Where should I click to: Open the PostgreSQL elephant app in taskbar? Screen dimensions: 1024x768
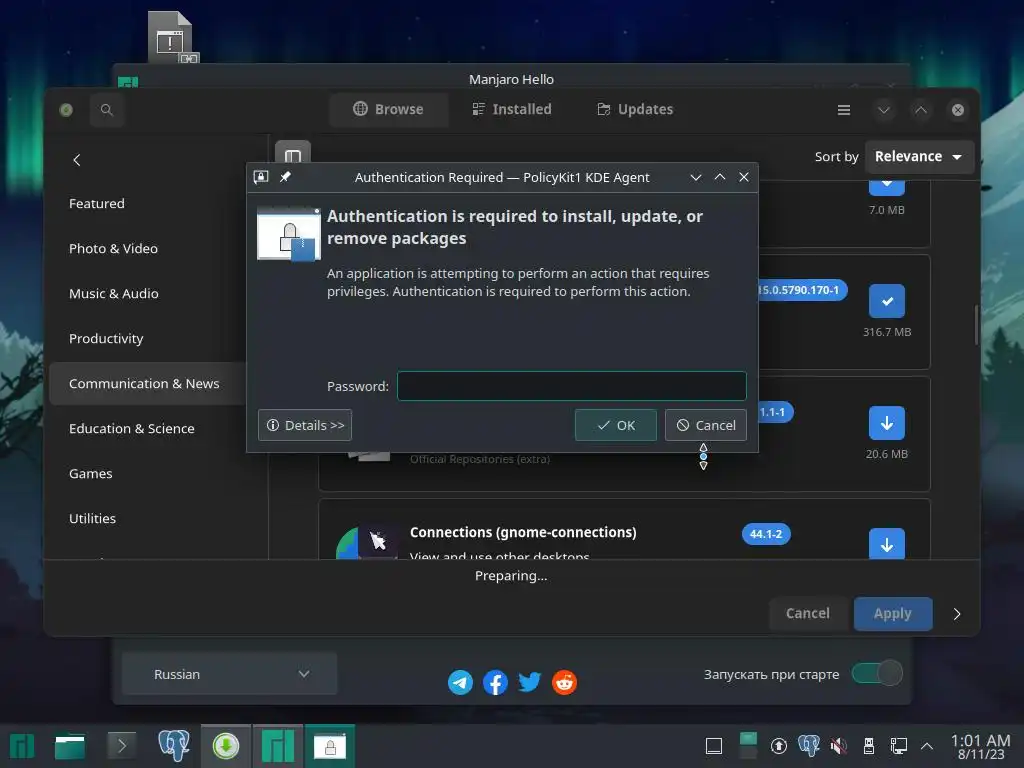pyautogui.click(x=174, y=746)
